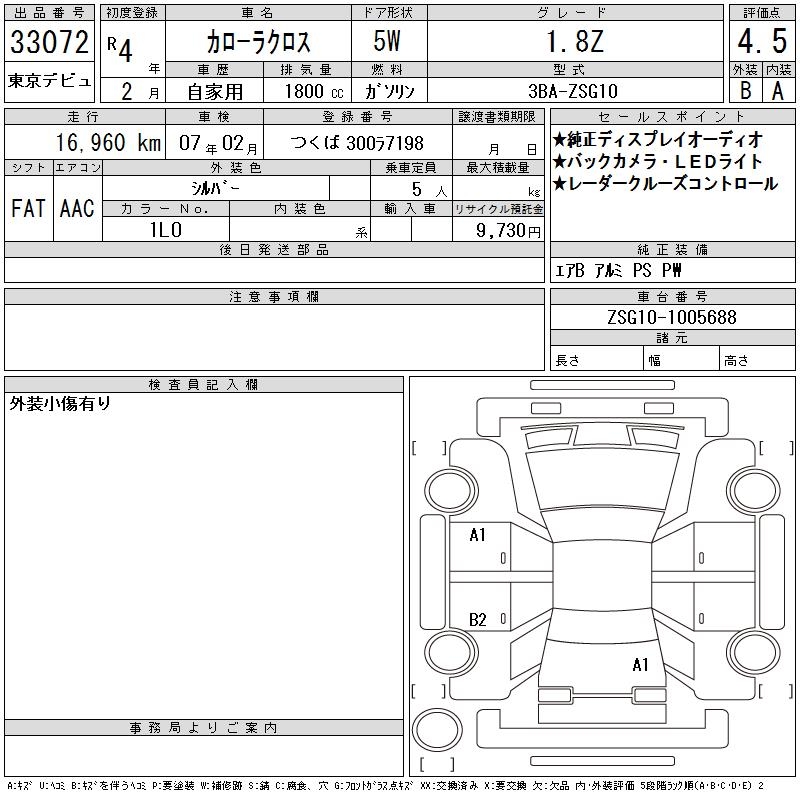Click the 長さ dimension label
Image resolution: width=800 pixels, height=800 pixels.
[x=567, y=360]
